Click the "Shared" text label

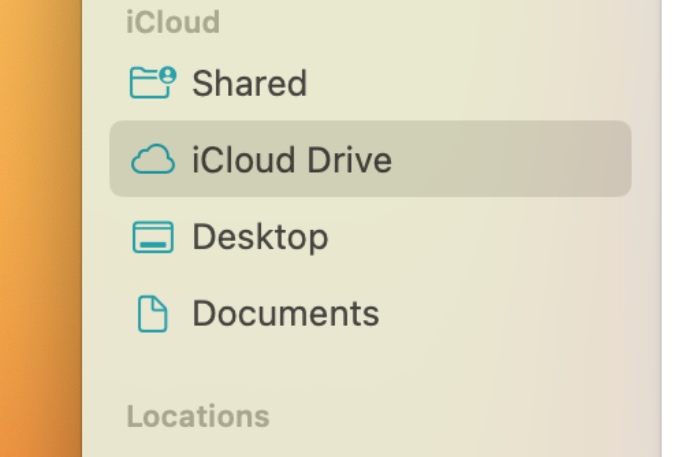249,83
